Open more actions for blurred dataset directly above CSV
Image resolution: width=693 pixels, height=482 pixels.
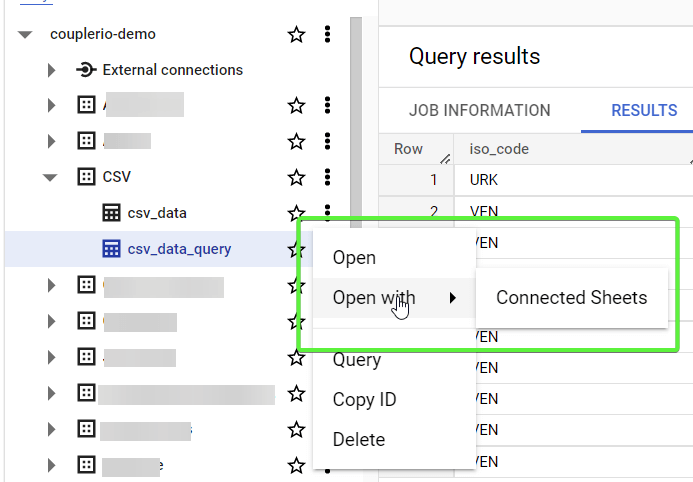[x=327, y=141]
